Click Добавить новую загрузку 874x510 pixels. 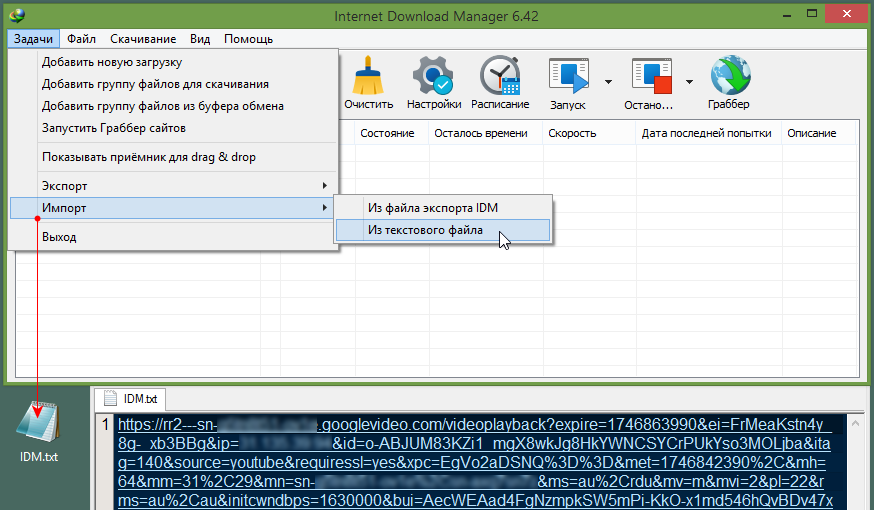[x=111, y=62]
